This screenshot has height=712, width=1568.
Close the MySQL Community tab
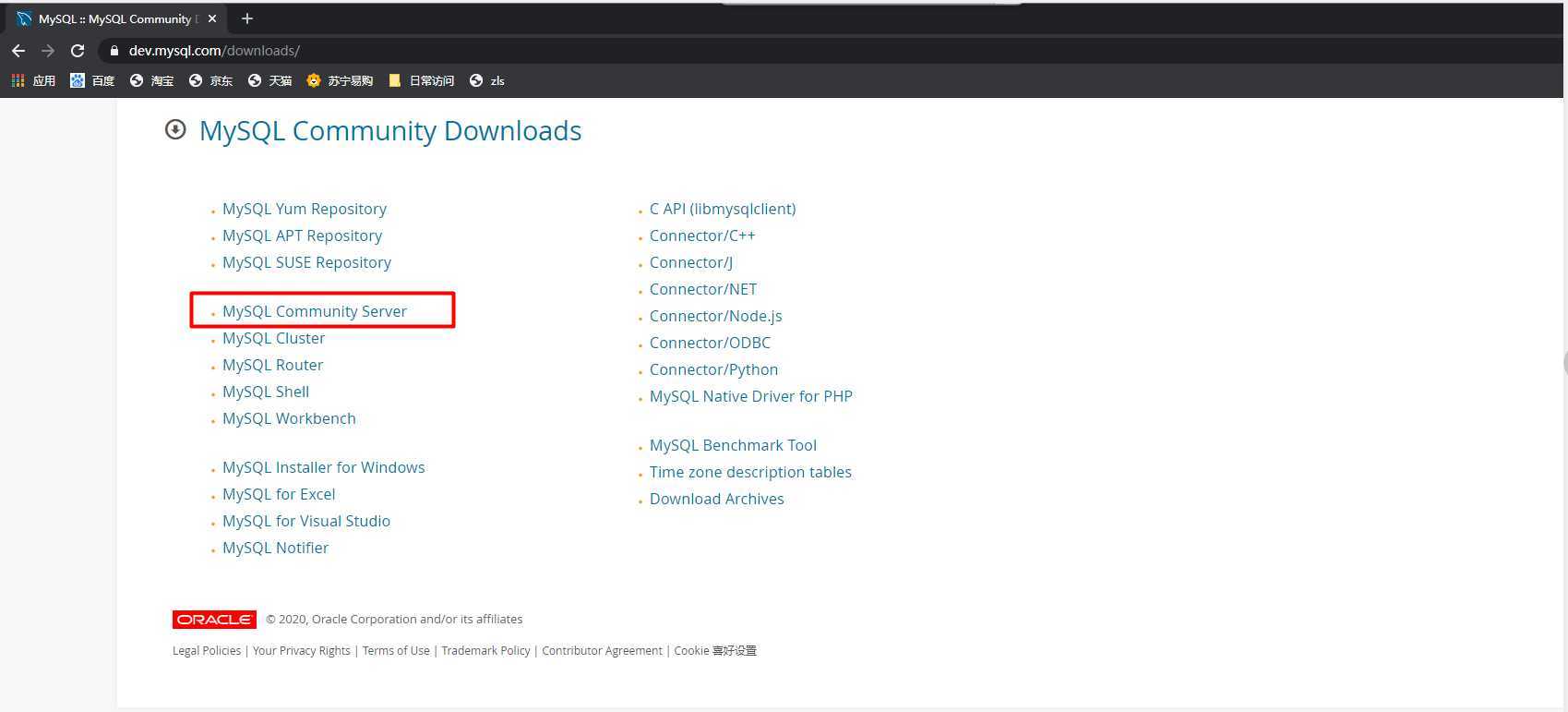point(212,18)
